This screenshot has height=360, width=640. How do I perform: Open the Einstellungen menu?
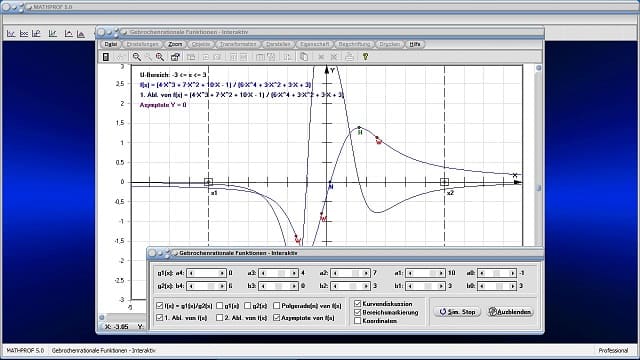(142, 44)
